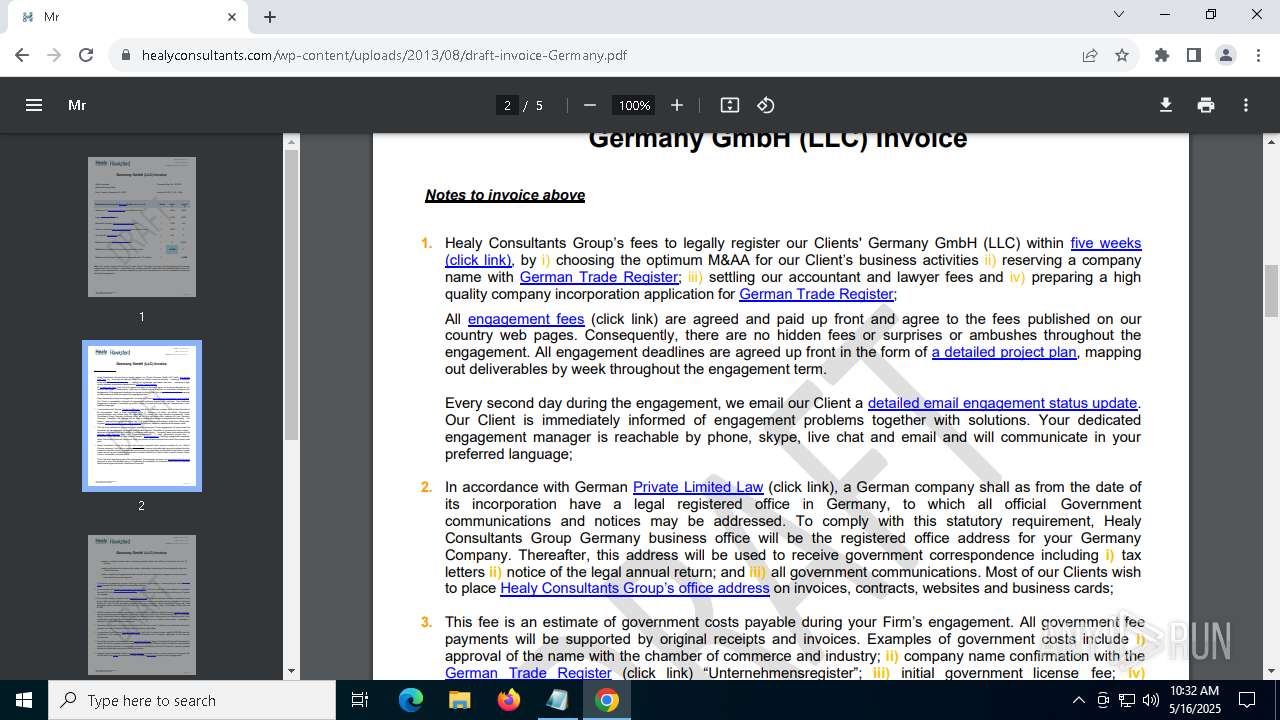Click the 100% zoom level field
The height and width of the screenshot is (720, 1280).
point(634,105)
